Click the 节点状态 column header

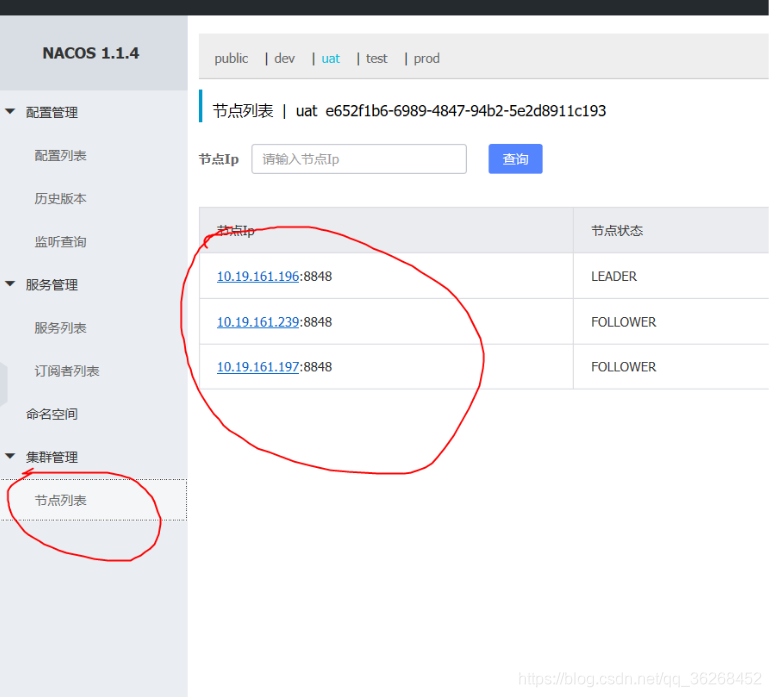pyautogui.click(x=617, y=231)
